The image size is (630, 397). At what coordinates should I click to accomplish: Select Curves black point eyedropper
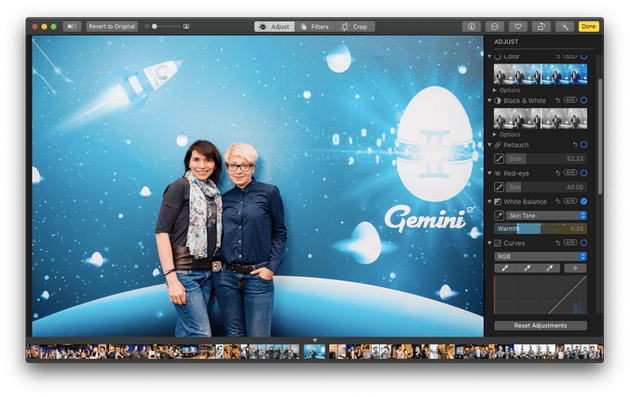click(x=505, y=268)
